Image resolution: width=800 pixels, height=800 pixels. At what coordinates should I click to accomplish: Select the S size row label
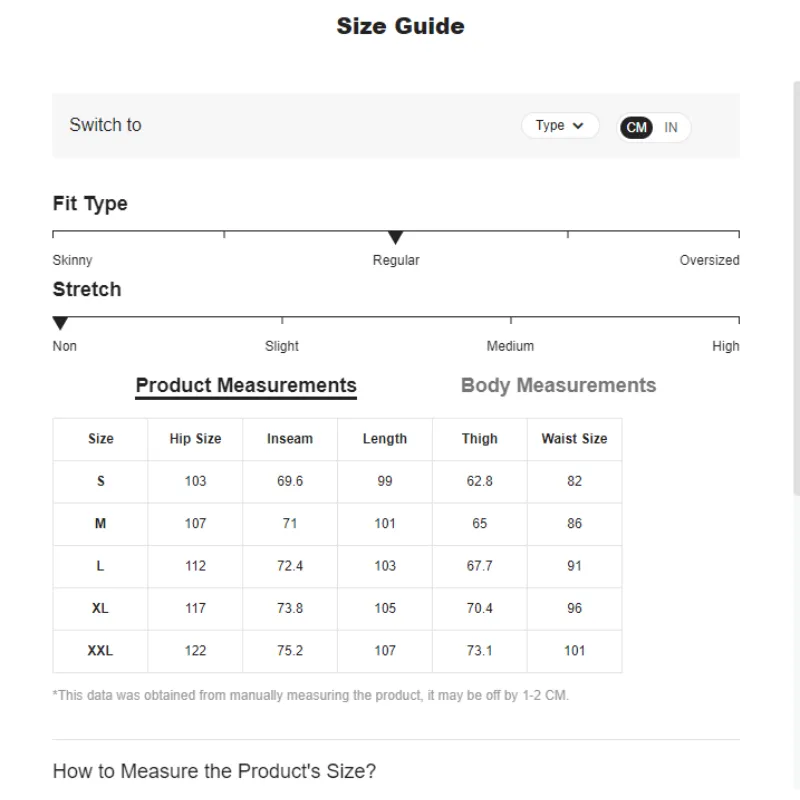100,481
